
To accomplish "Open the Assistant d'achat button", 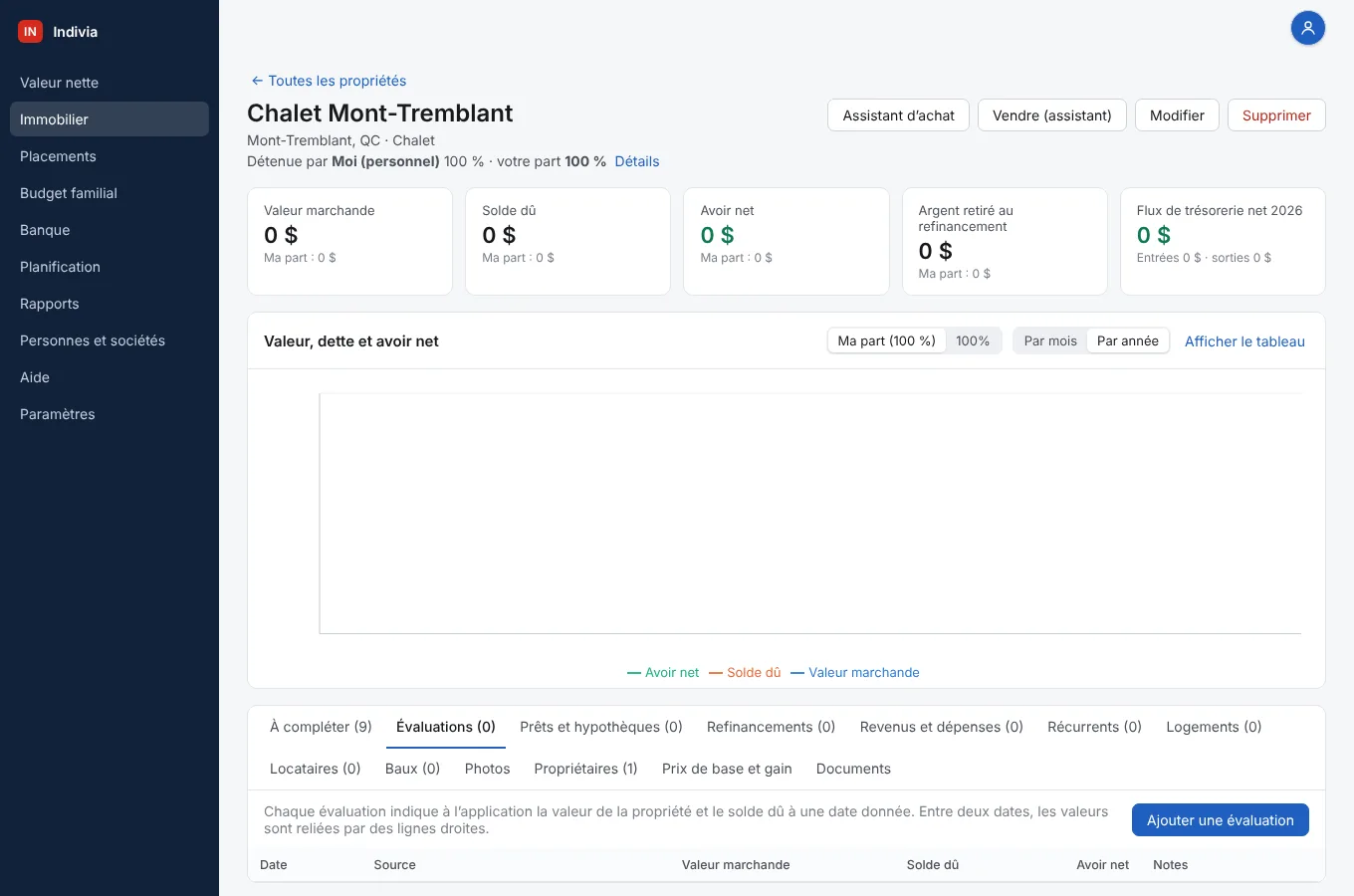I will [898, 115].
